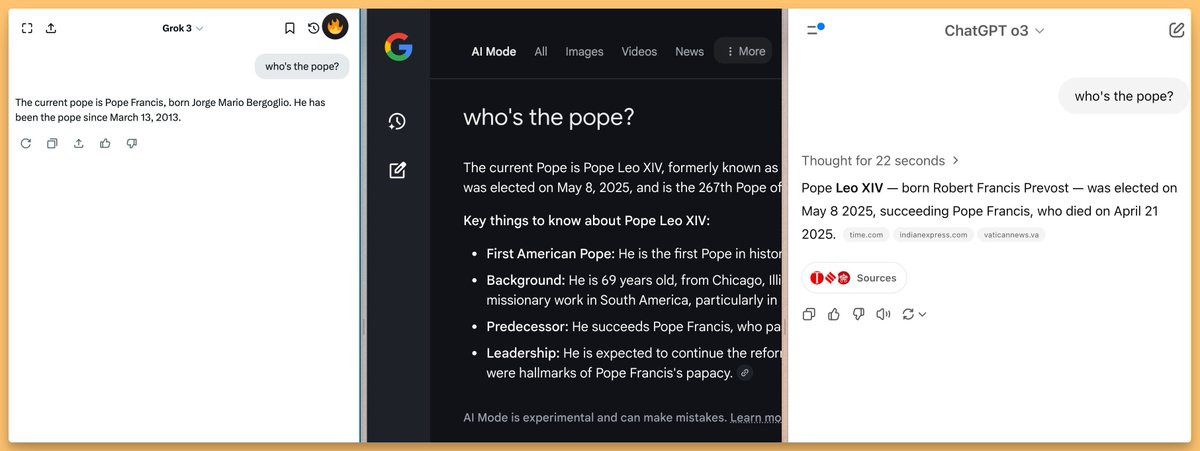
Task: Click the ChatGPT "who's the pope?" message bubble
Action: 1124,96
